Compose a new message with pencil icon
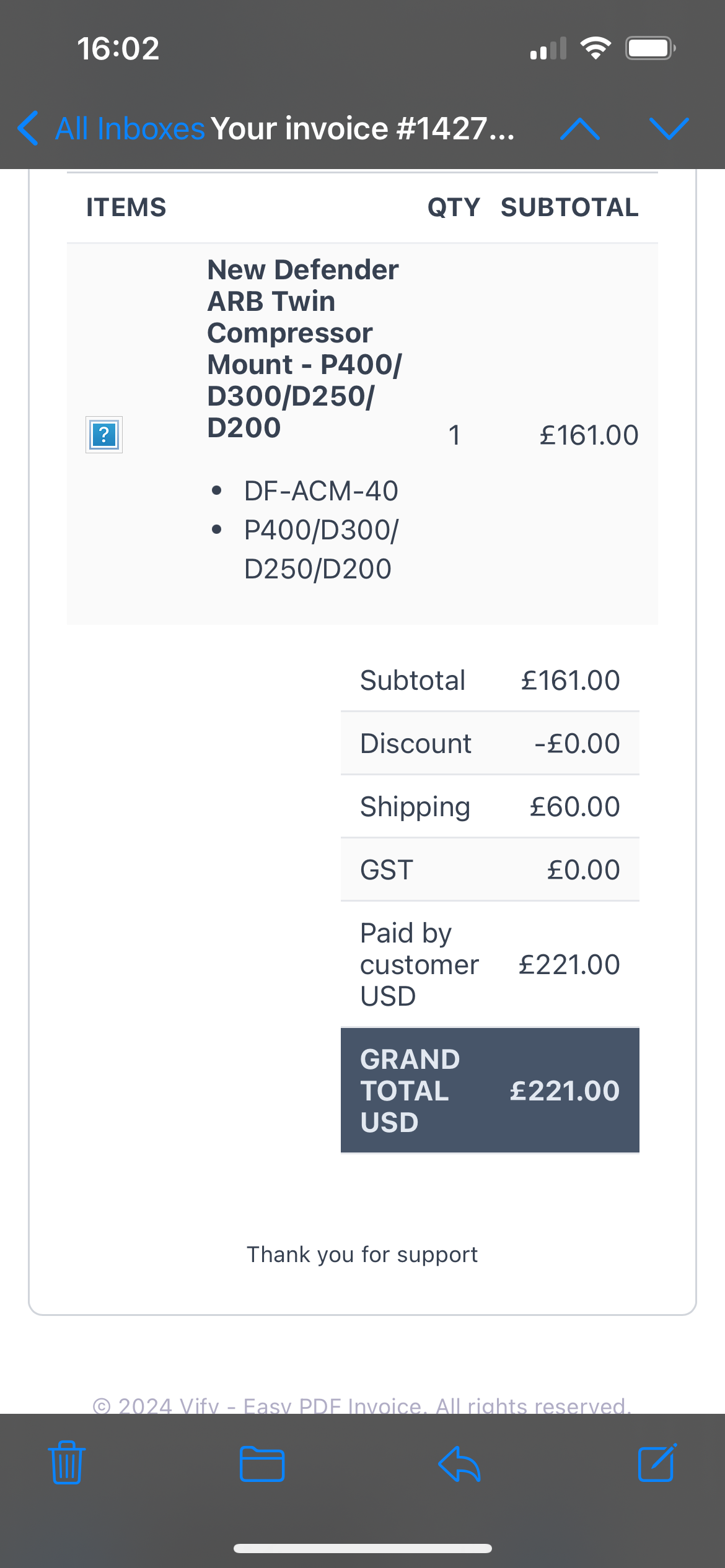 (657, 1463)
